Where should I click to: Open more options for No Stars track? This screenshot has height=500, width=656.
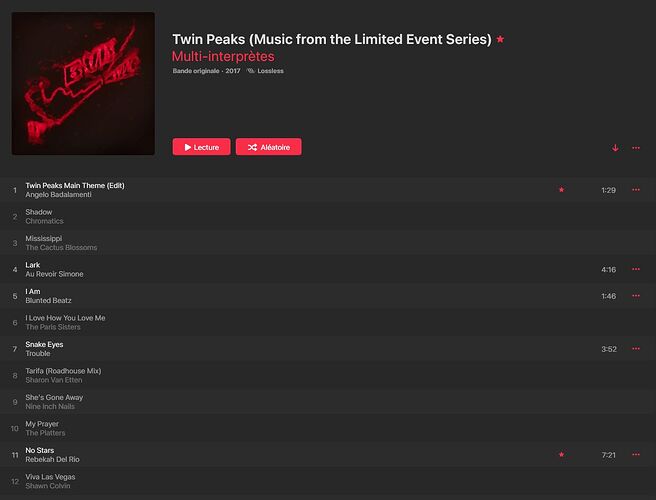pos(636,455)
